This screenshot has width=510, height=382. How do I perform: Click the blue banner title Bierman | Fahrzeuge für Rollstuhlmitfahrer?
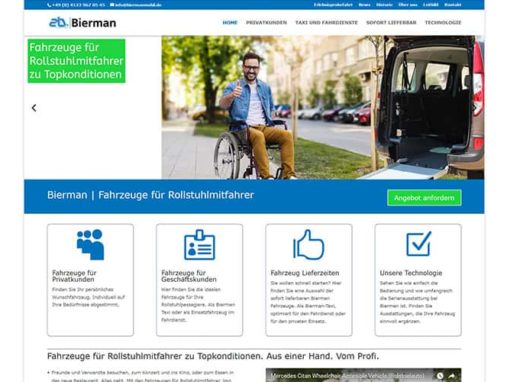point(150,195)
